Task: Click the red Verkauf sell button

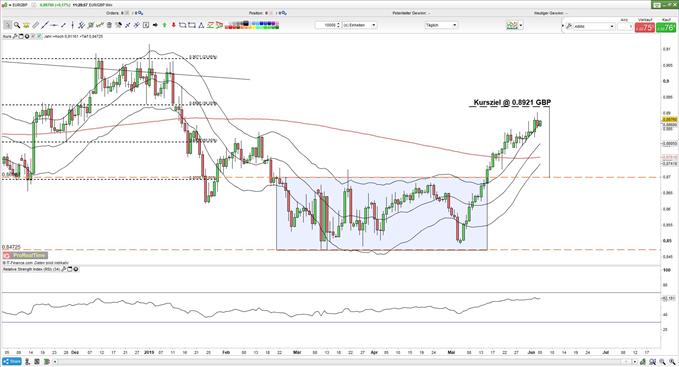Action: 645,28
